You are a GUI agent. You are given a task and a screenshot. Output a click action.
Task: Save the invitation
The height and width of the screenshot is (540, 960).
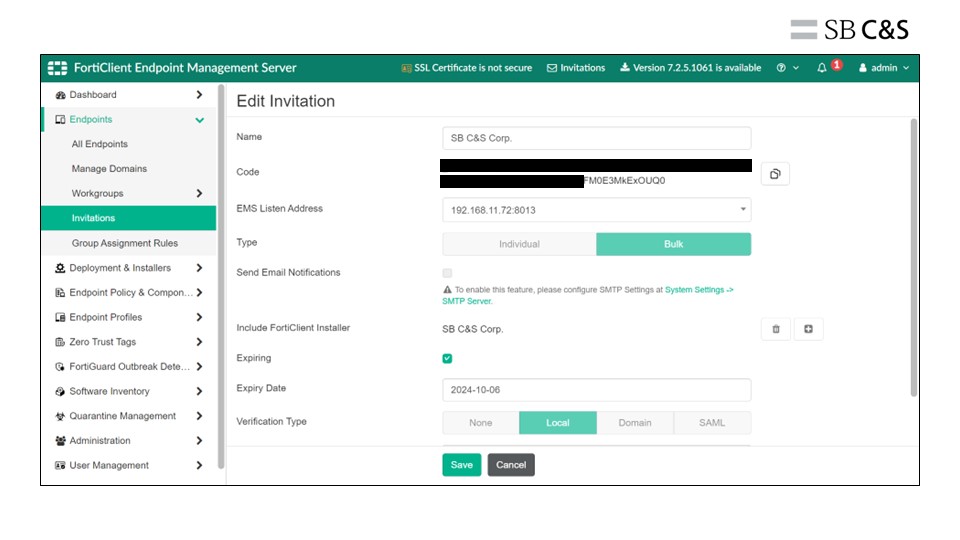[x=462, y=465]
